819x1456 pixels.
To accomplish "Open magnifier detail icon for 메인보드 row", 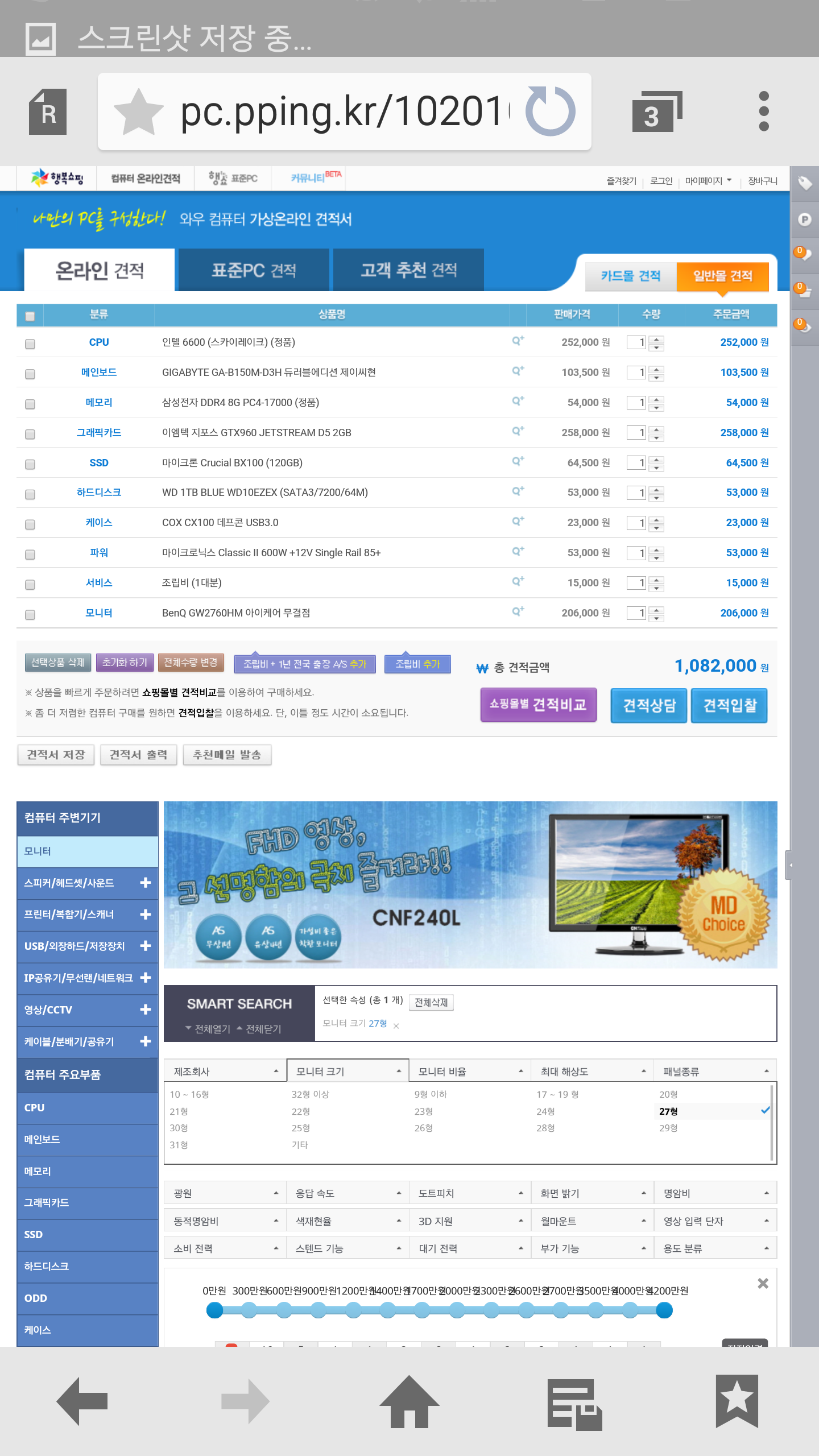I will (x=518, y=371).
